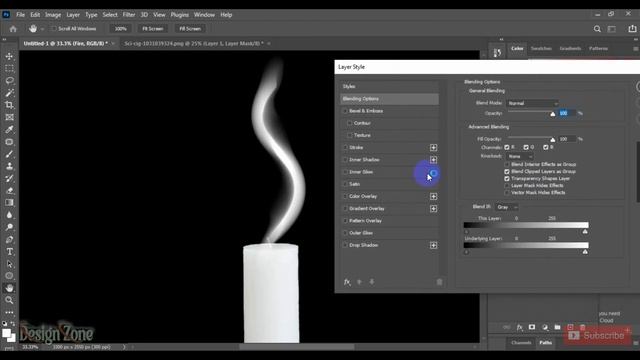Click the trash icon in Layer Style dialog

click(x=439, y=282)
